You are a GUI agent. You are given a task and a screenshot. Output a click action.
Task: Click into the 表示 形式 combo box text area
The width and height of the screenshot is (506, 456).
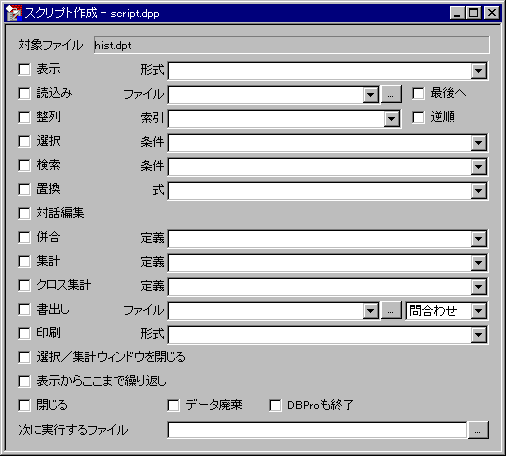pyautogui.click(x=319, y=71)
